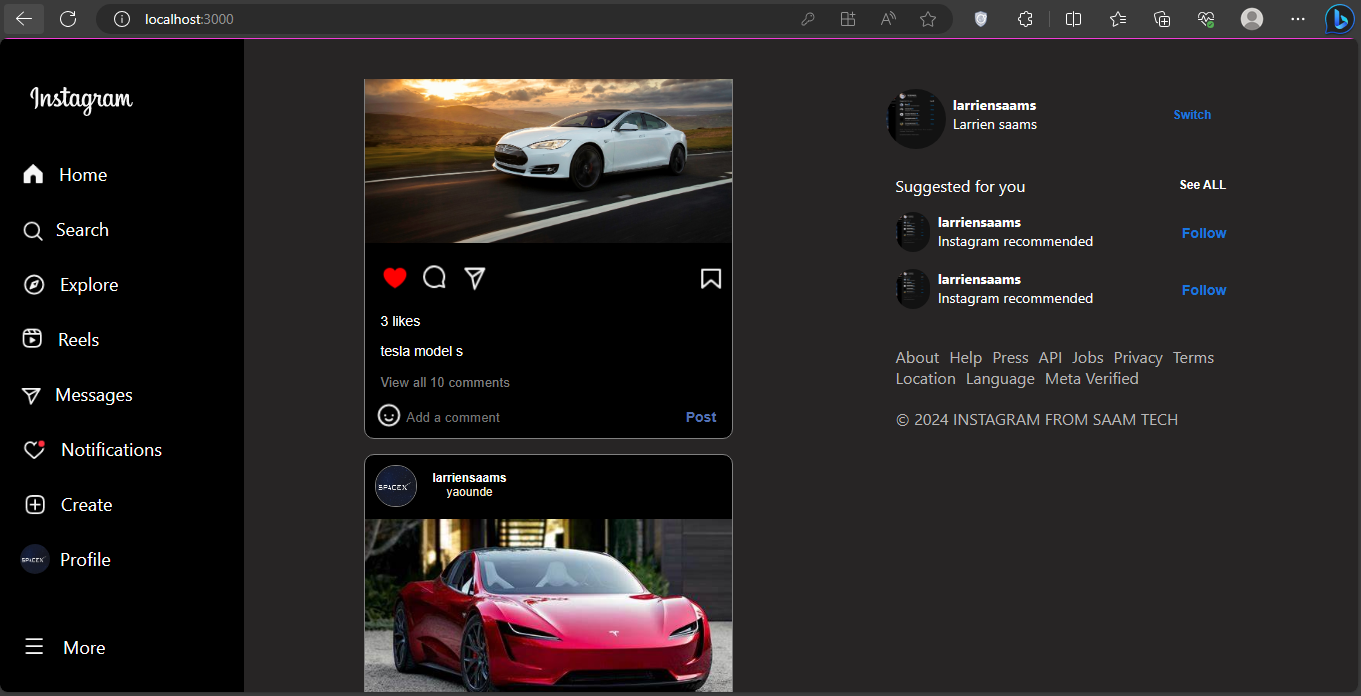
Task: Open Messages from sidebar
Action: pos(76,395)
